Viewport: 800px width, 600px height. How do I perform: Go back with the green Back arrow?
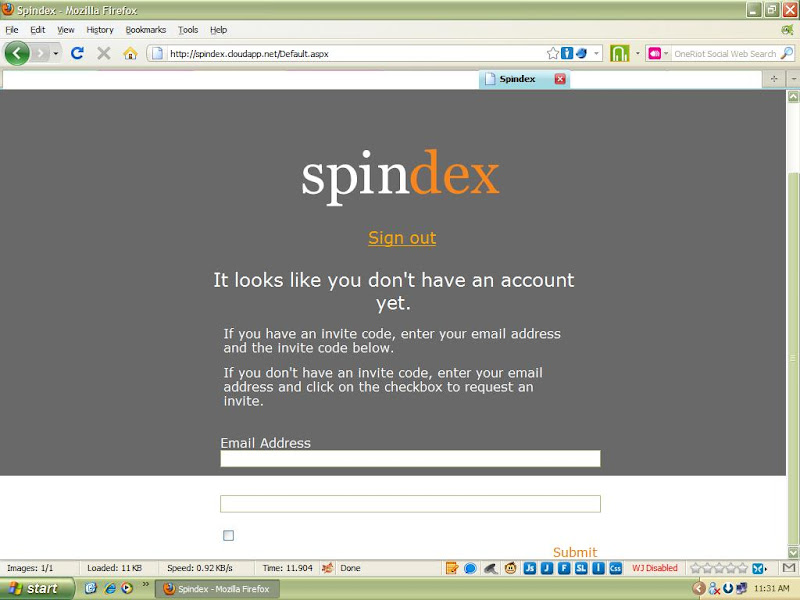coord(17,53)
